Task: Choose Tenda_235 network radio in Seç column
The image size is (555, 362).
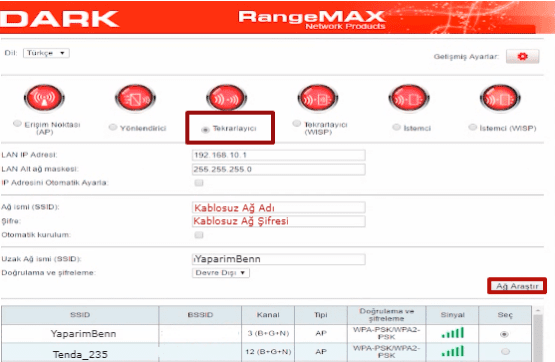Action: tap(505, 351)
